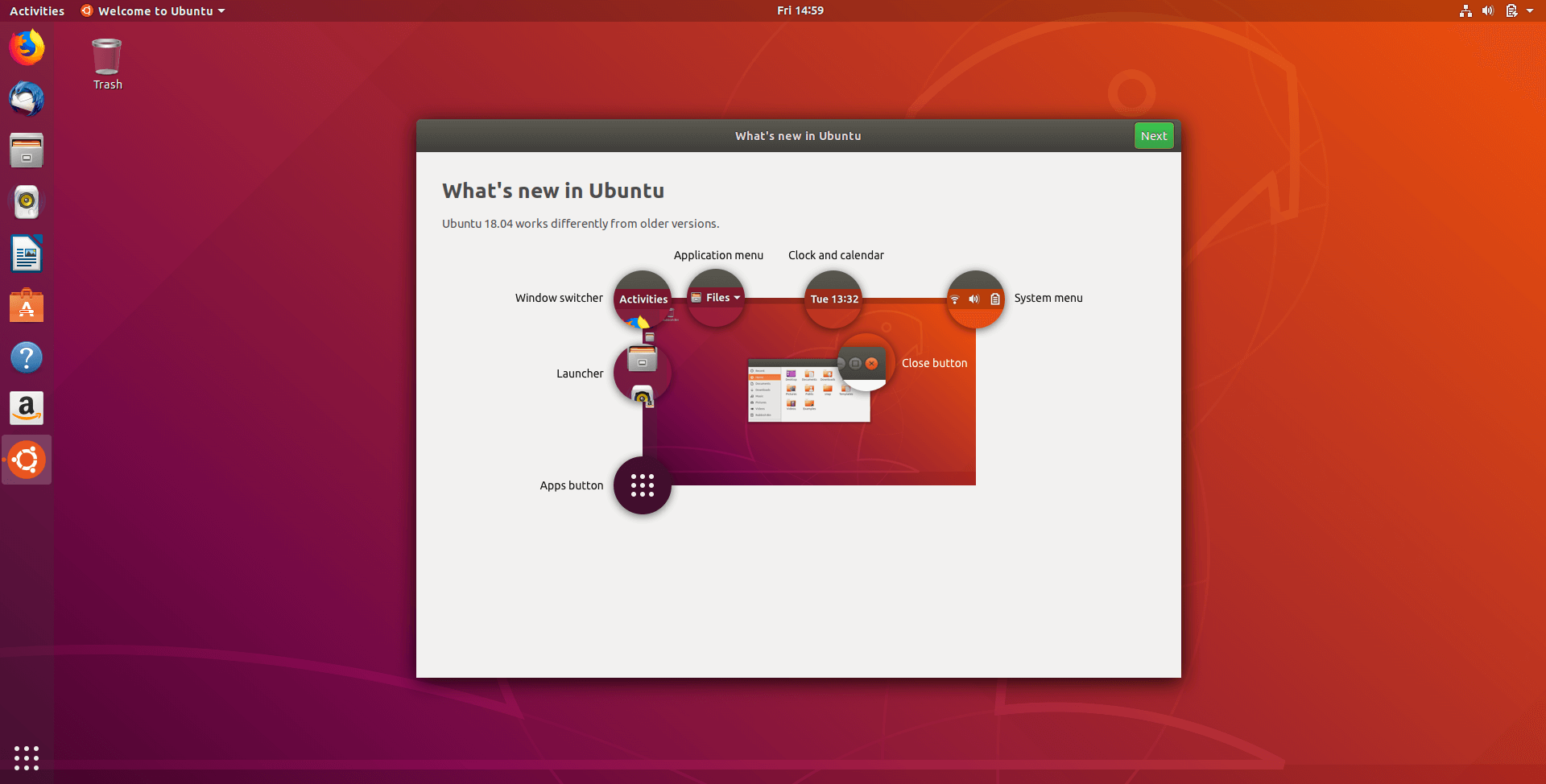Open the Help icon in dock
The width and height of the screenshot is (1546, 784).
coord(27,357)
